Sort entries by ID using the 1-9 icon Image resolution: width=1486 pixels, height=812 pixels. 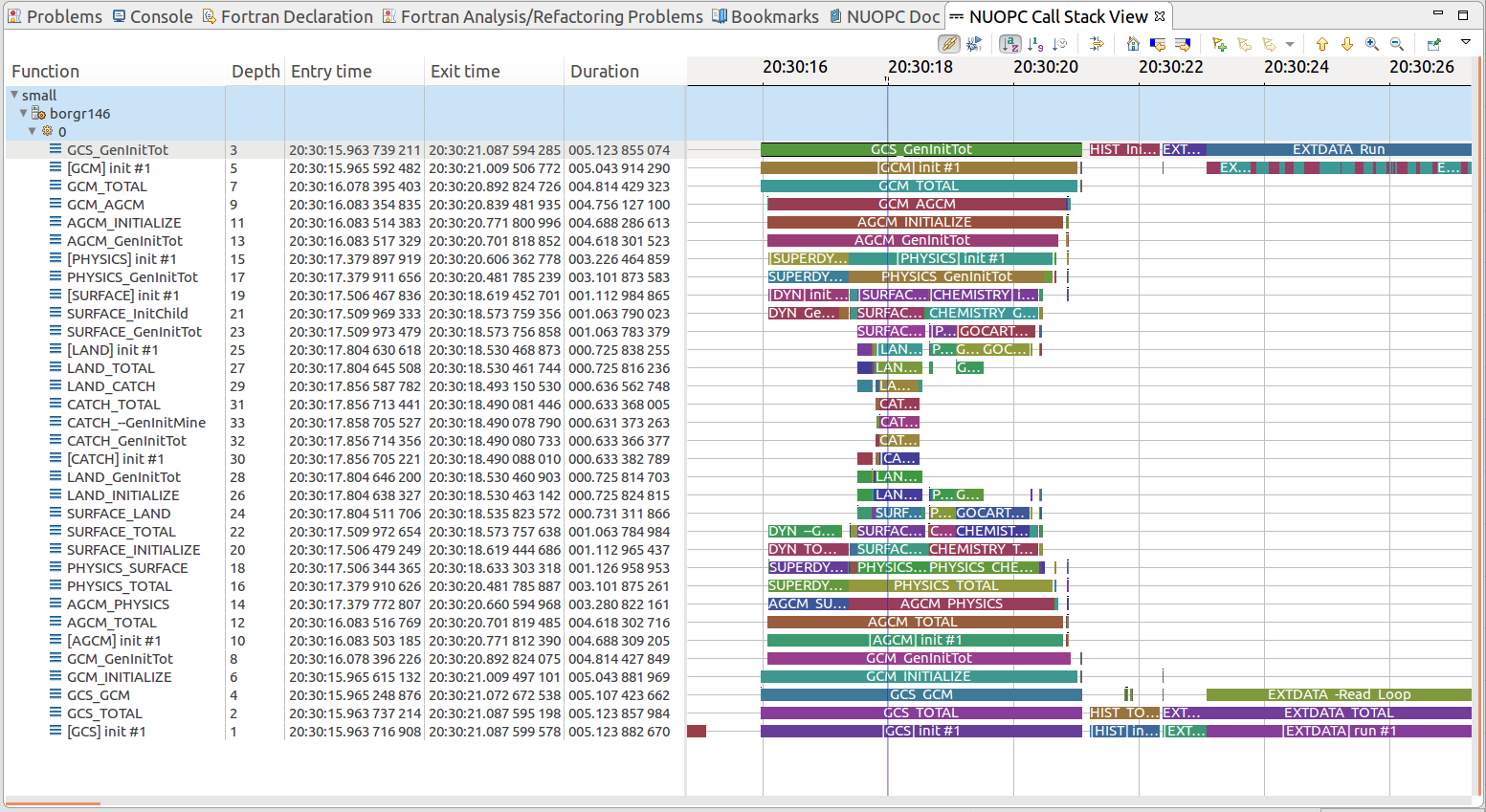(1034, 44)
